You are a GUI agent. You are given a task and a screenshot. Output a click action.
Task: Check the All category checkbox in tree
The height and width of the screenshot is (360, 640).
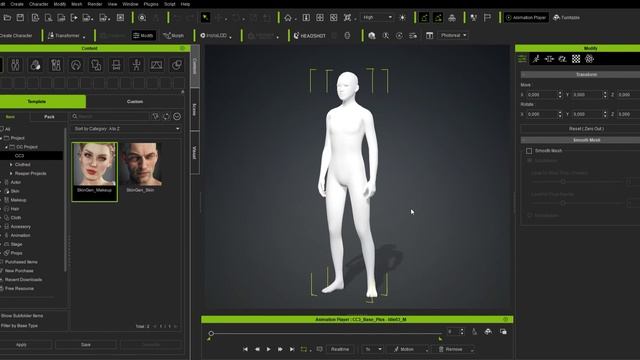(2, 129)
